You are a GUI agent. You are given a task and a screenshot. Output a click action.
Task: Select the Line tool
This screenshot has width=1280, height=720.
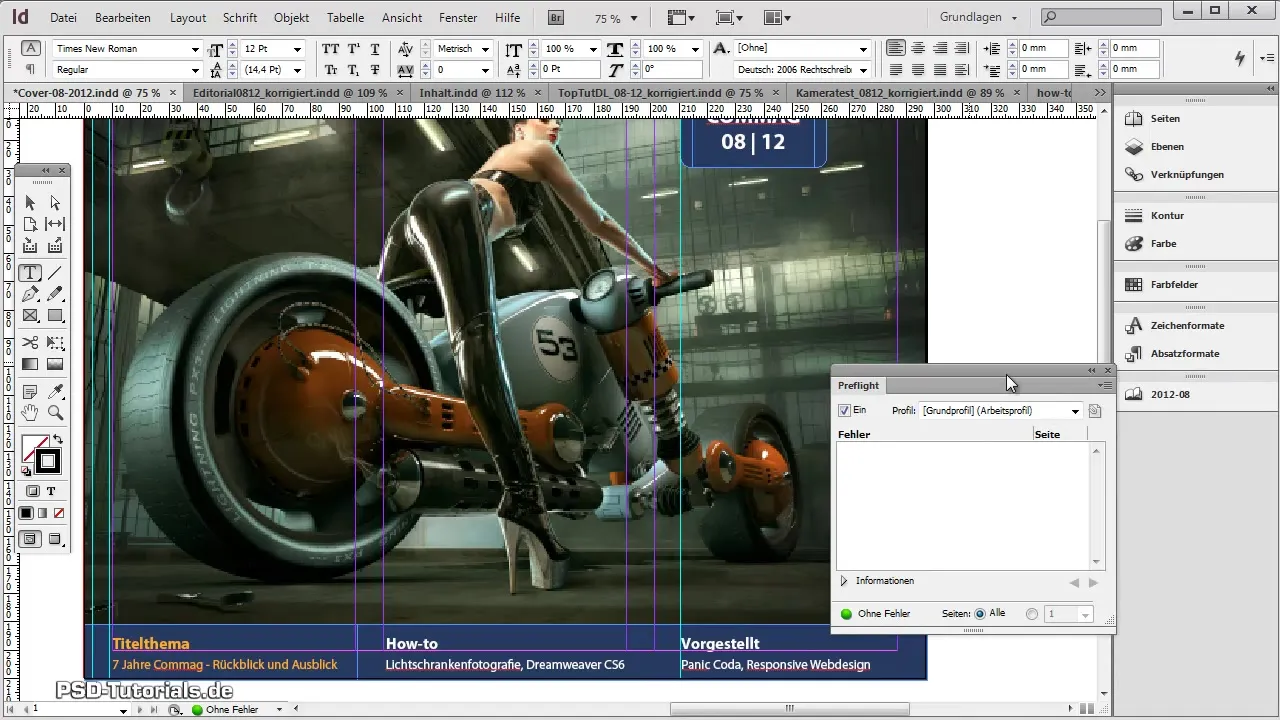[55, 272]
